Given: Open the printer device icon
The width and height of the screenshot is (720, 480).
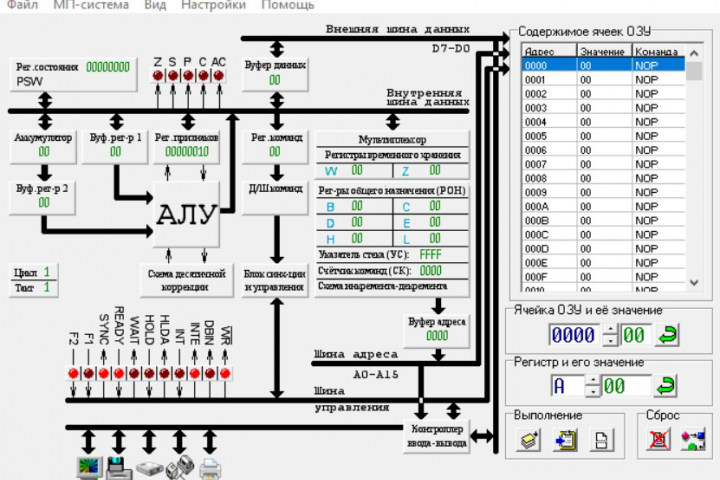Looking at the screenshot, I should [x=210, y=469].
